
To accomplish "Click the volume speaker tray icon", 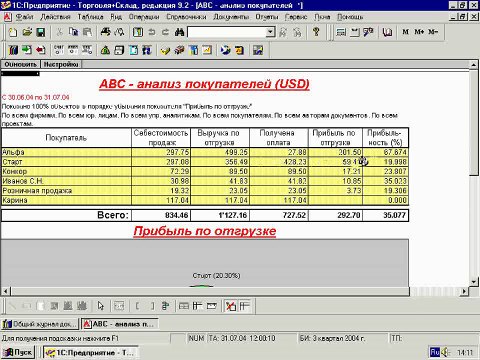I will point(445,352).
